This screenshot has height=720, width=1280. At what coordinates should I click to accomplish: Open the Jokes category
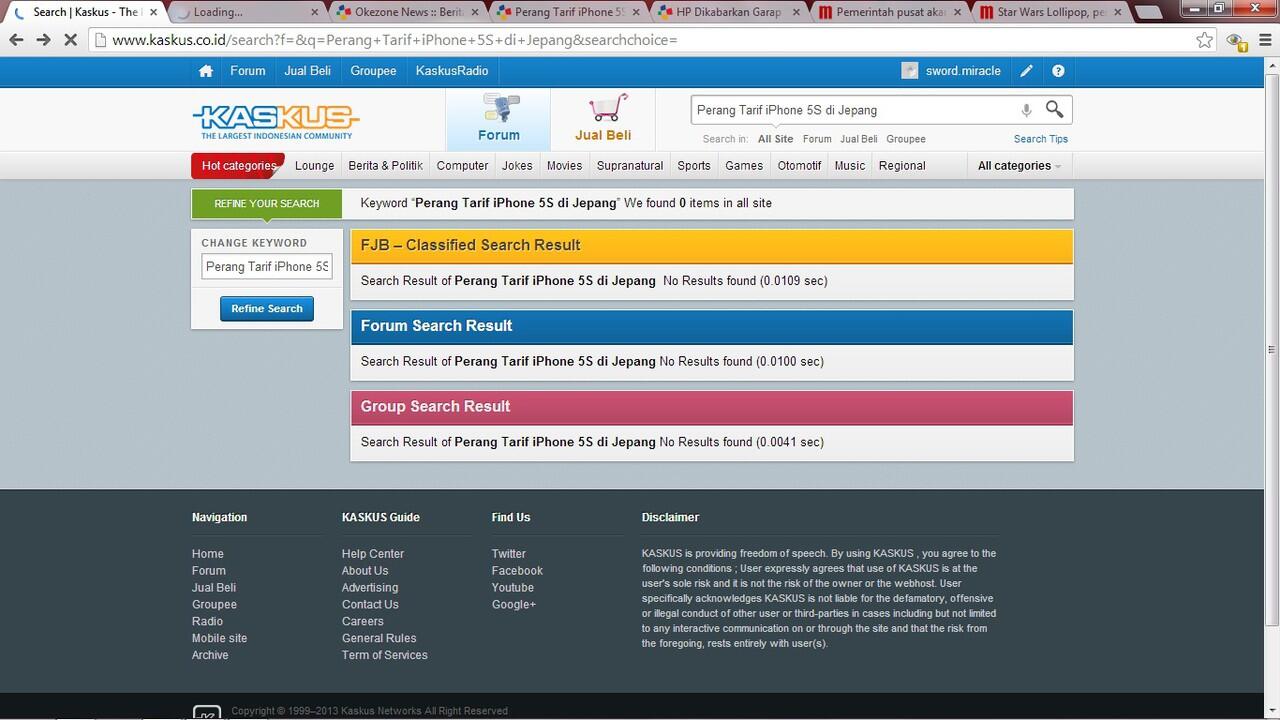[517, 166]
